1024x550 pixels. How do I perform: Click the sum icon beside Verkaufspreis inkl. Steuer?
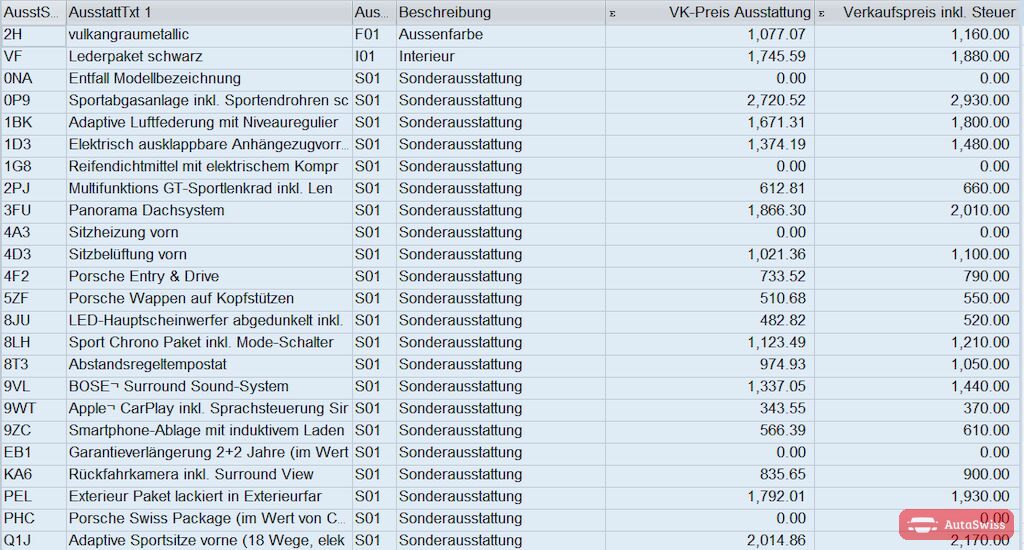tap(822, 13)
